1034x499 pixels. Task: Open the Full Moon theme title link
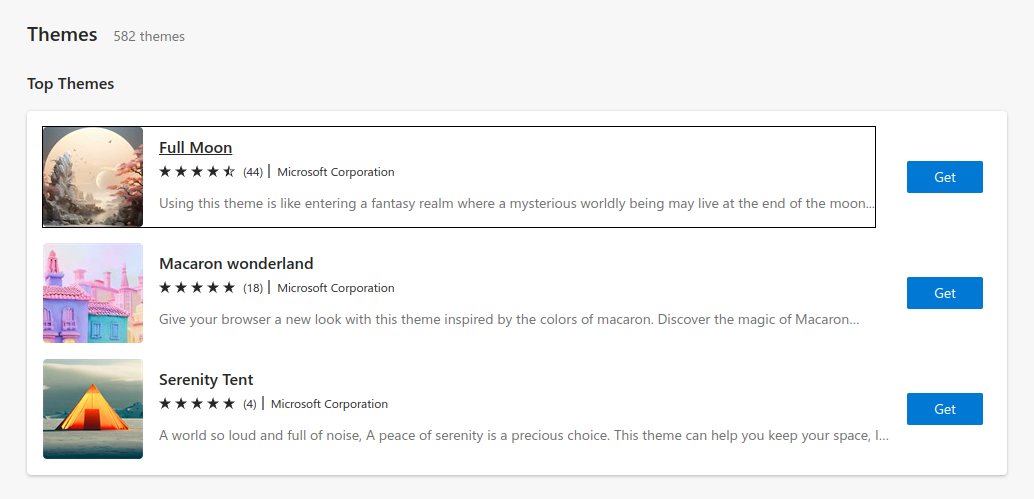[x=196, y=148]
